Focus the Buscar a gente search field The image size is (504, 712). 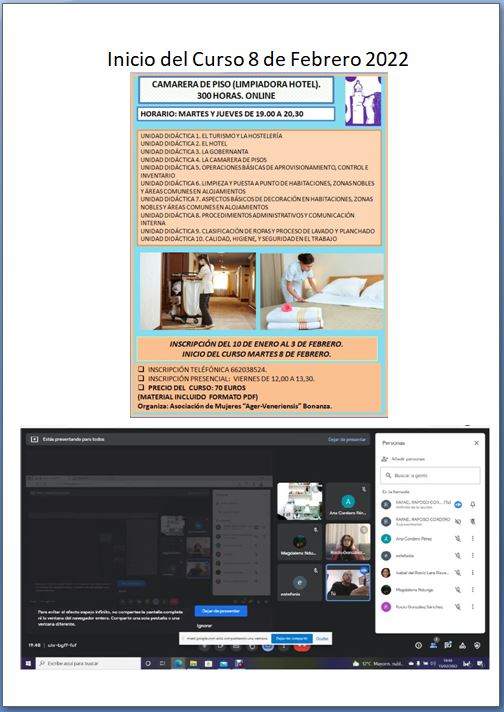(x=430, y=475)
